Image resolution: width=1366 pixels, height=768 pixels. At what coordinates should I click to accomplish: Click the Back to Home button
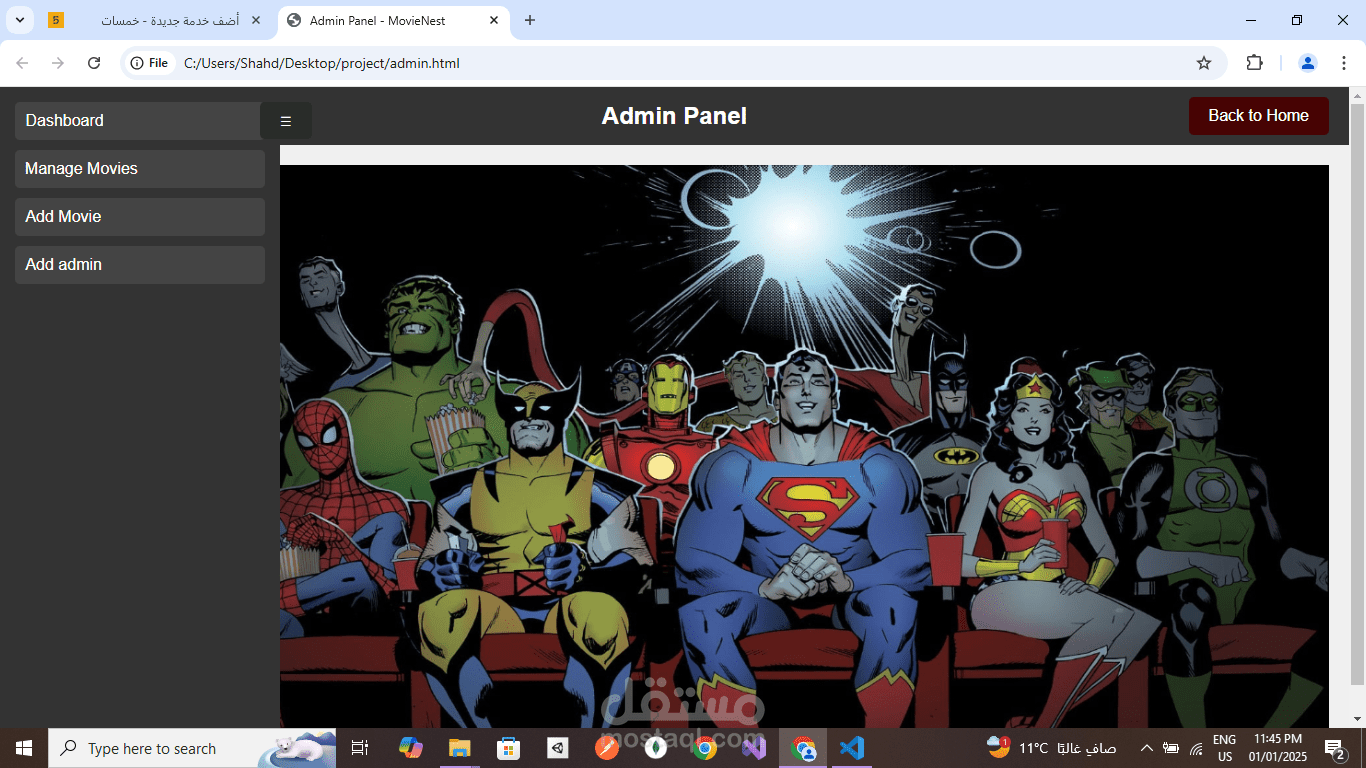(1258, 116)
